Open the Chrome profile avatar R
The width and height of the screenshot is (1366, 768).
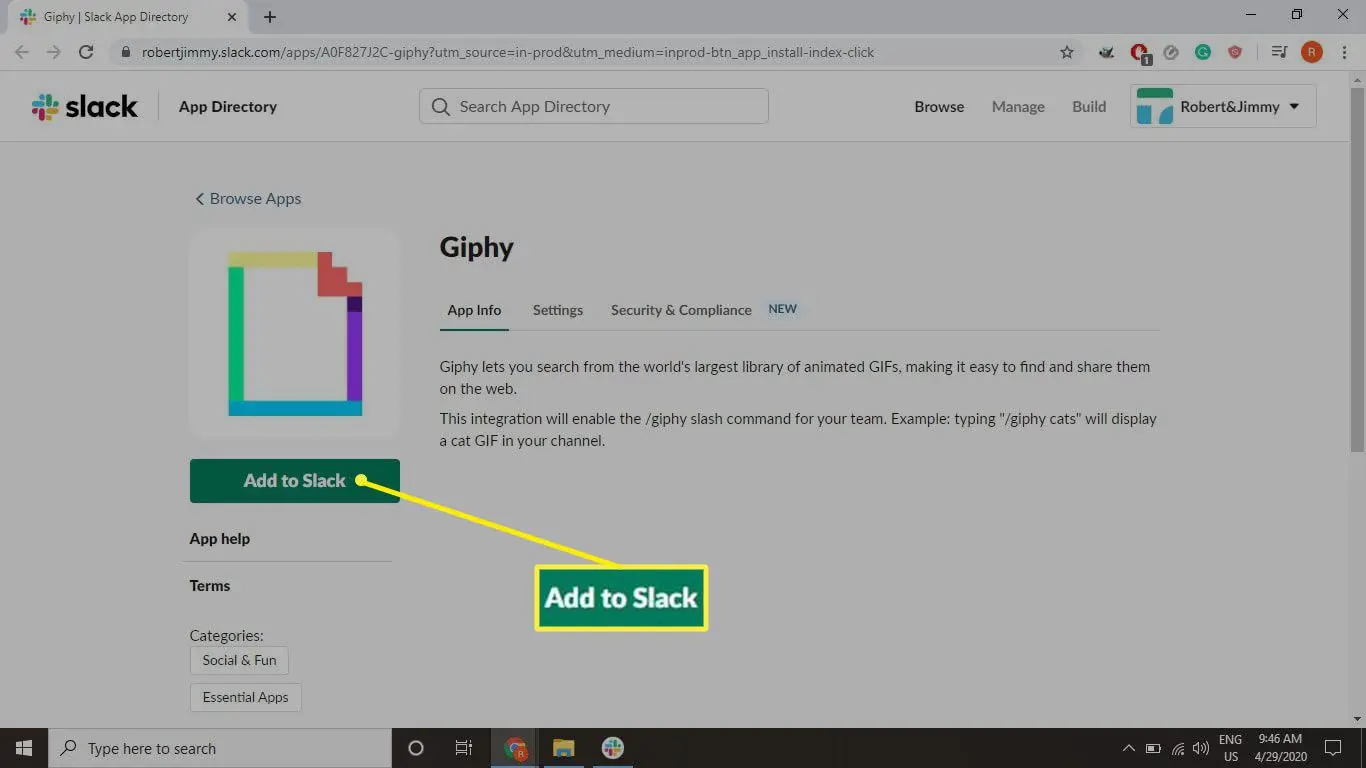click(1311, 52)
